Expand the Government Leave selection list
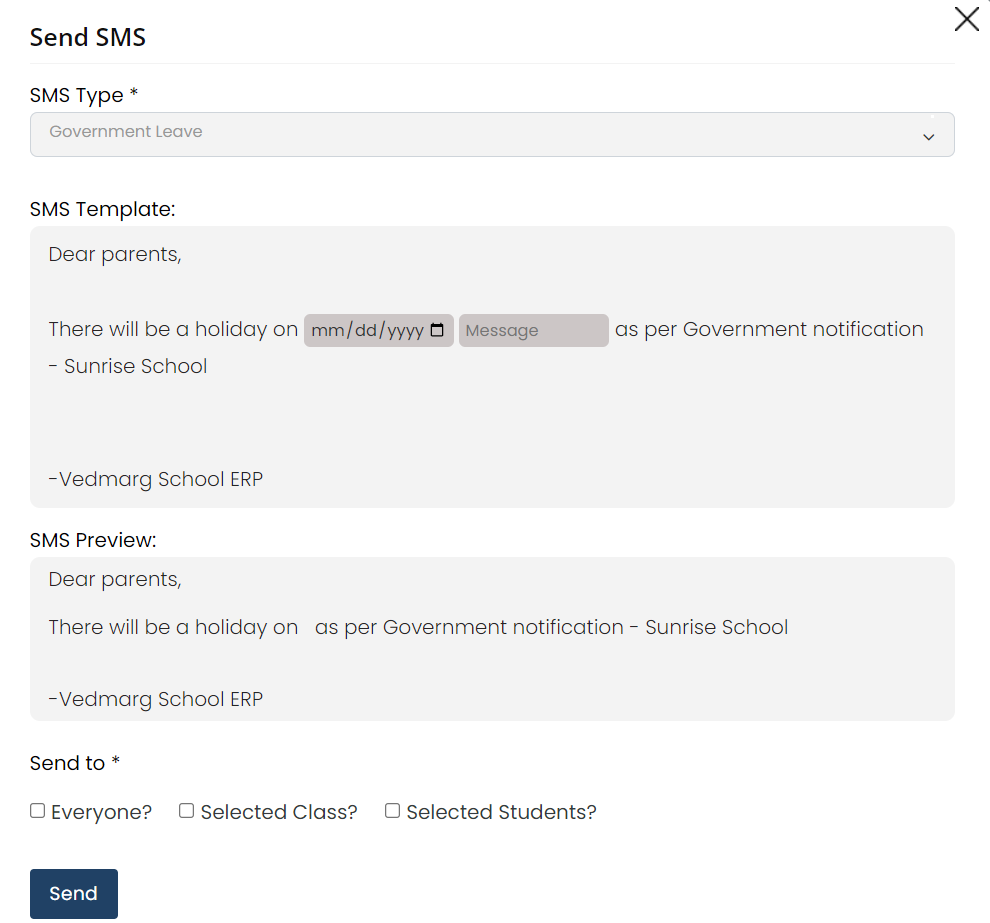Image resolution: width=990 pixels, height=923 pixels. click(x=492, y=134)
